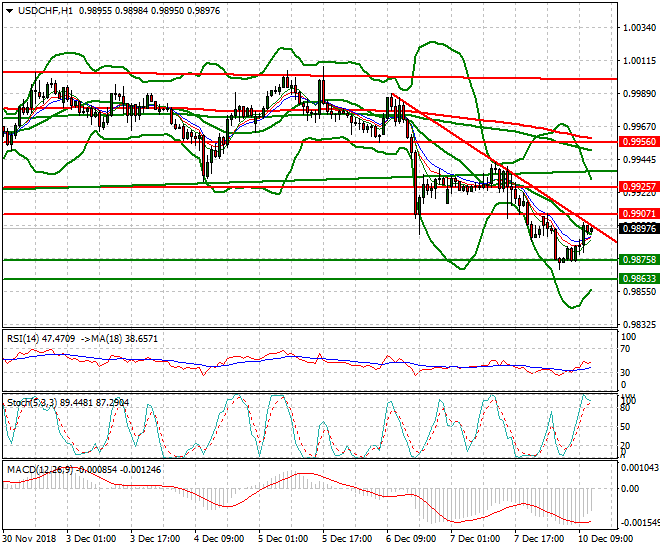Click the 5 Dec 17:00 time axis label

[x=347, y=539]
